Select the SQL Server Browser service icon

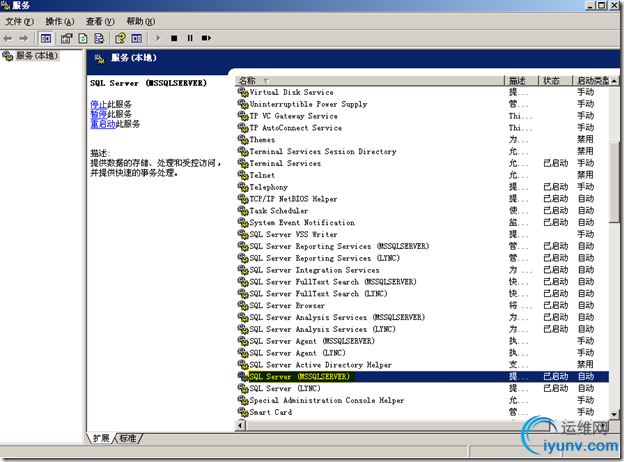243,306
